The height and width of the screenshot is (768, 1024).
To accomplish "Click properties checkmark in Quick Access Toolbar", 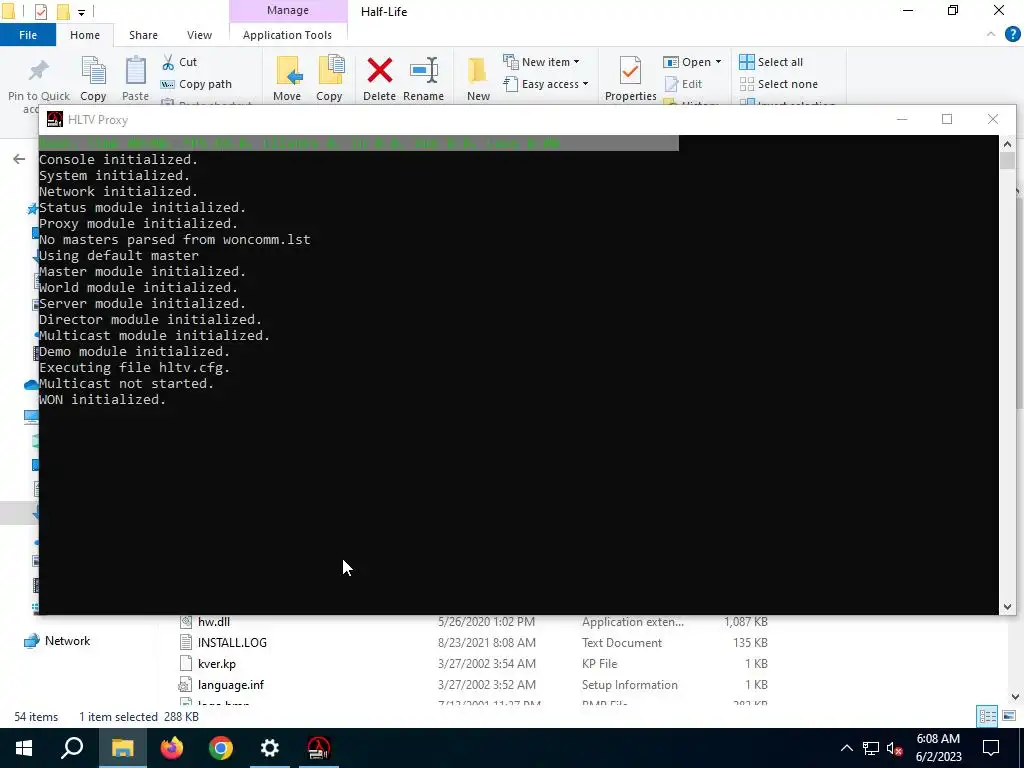I will click(40, 12).
